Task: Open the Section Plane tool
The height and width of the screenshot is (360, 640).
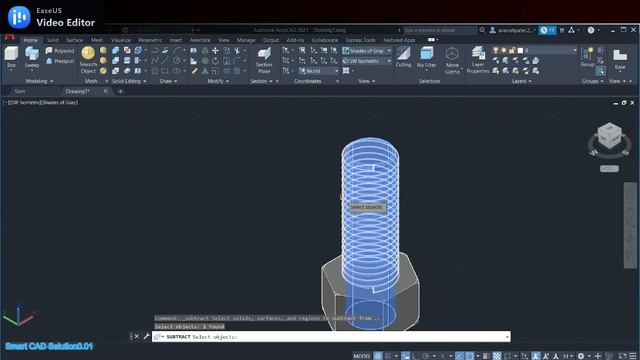Action: (264, 60)
